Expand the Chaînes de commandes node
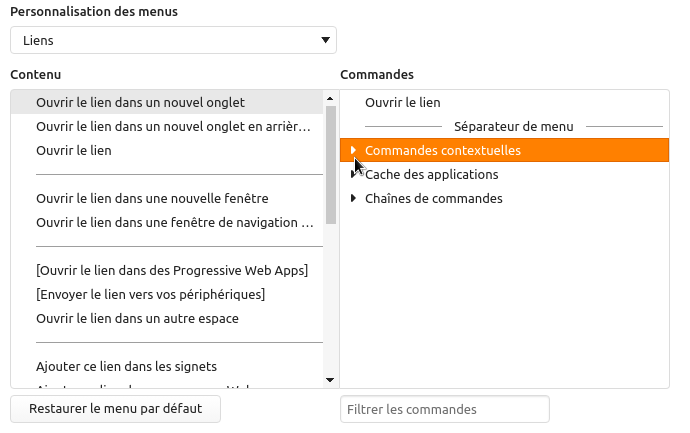690x433 pixels. (354, 198)
